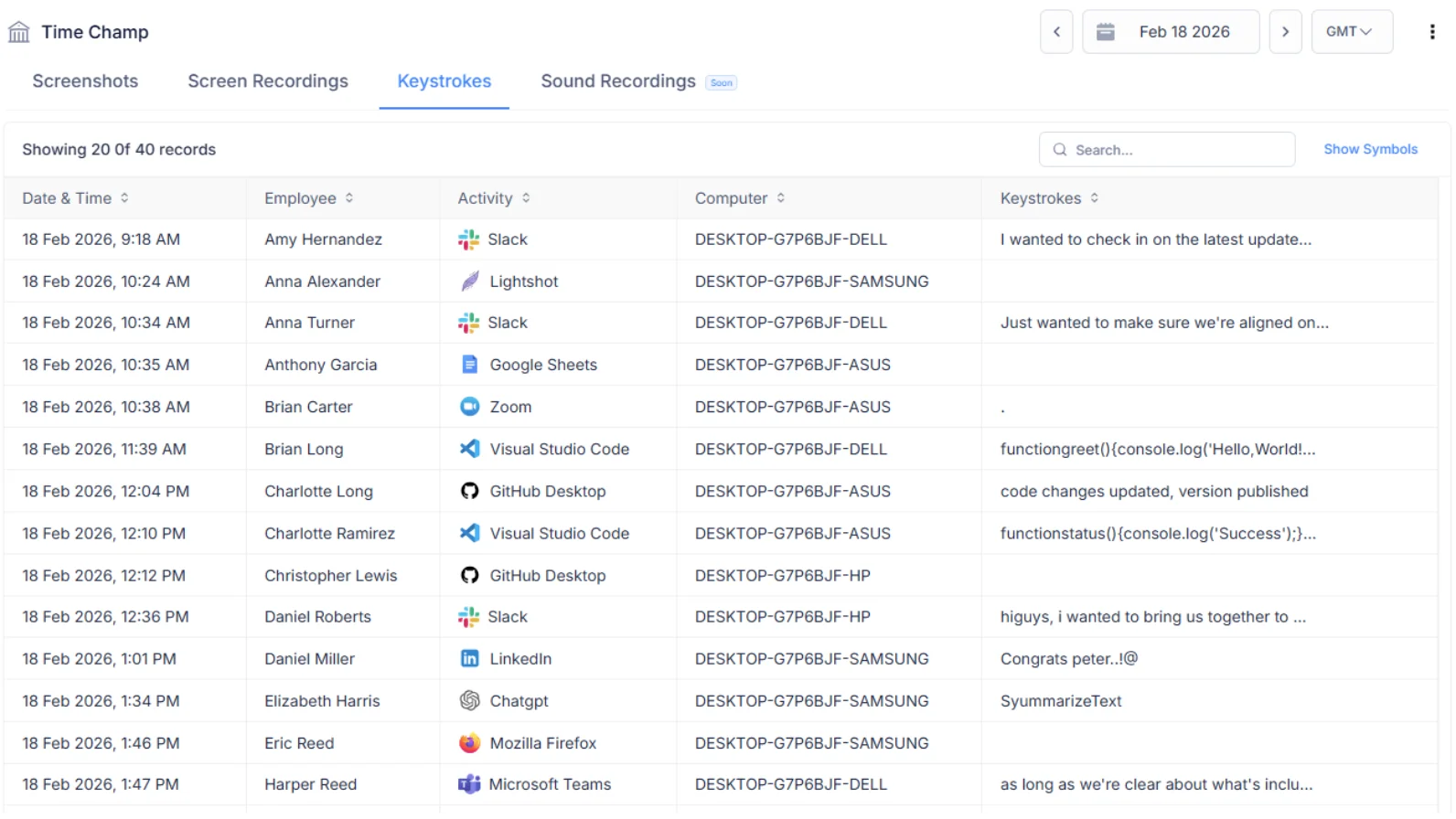Focus the Search input field
Image resolution: width=1456 pixels, height=819 pixels.
click(x=1167, y=150)
